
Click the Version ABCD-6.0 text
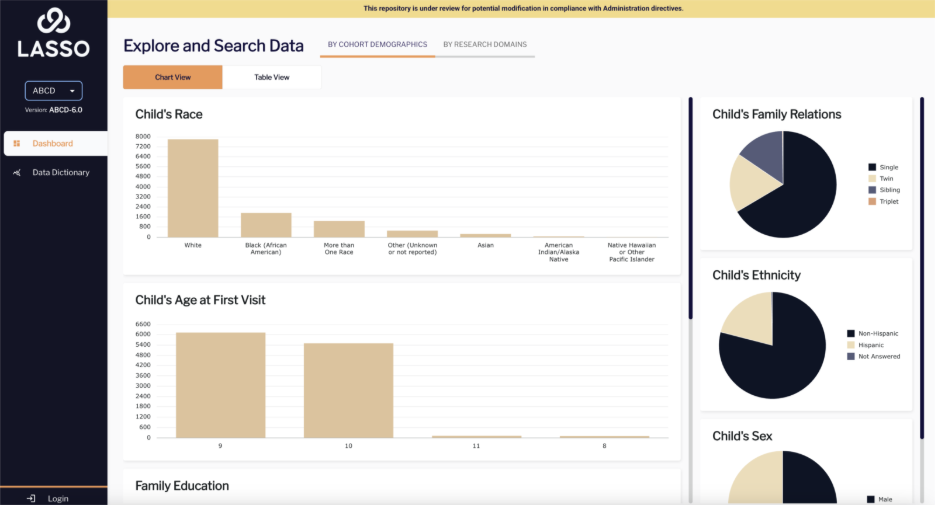tap(54, 110)
